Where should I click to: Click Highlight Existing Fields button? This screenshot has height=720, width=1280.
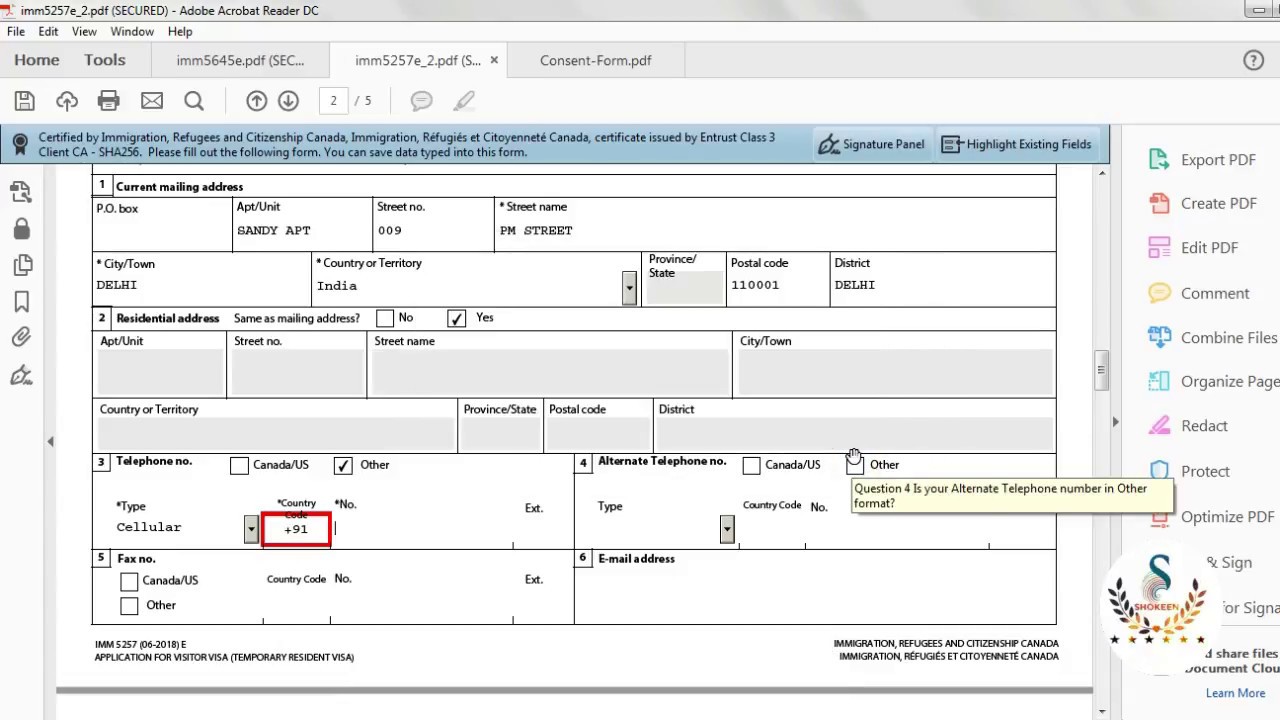click(x=1017, y=144)
